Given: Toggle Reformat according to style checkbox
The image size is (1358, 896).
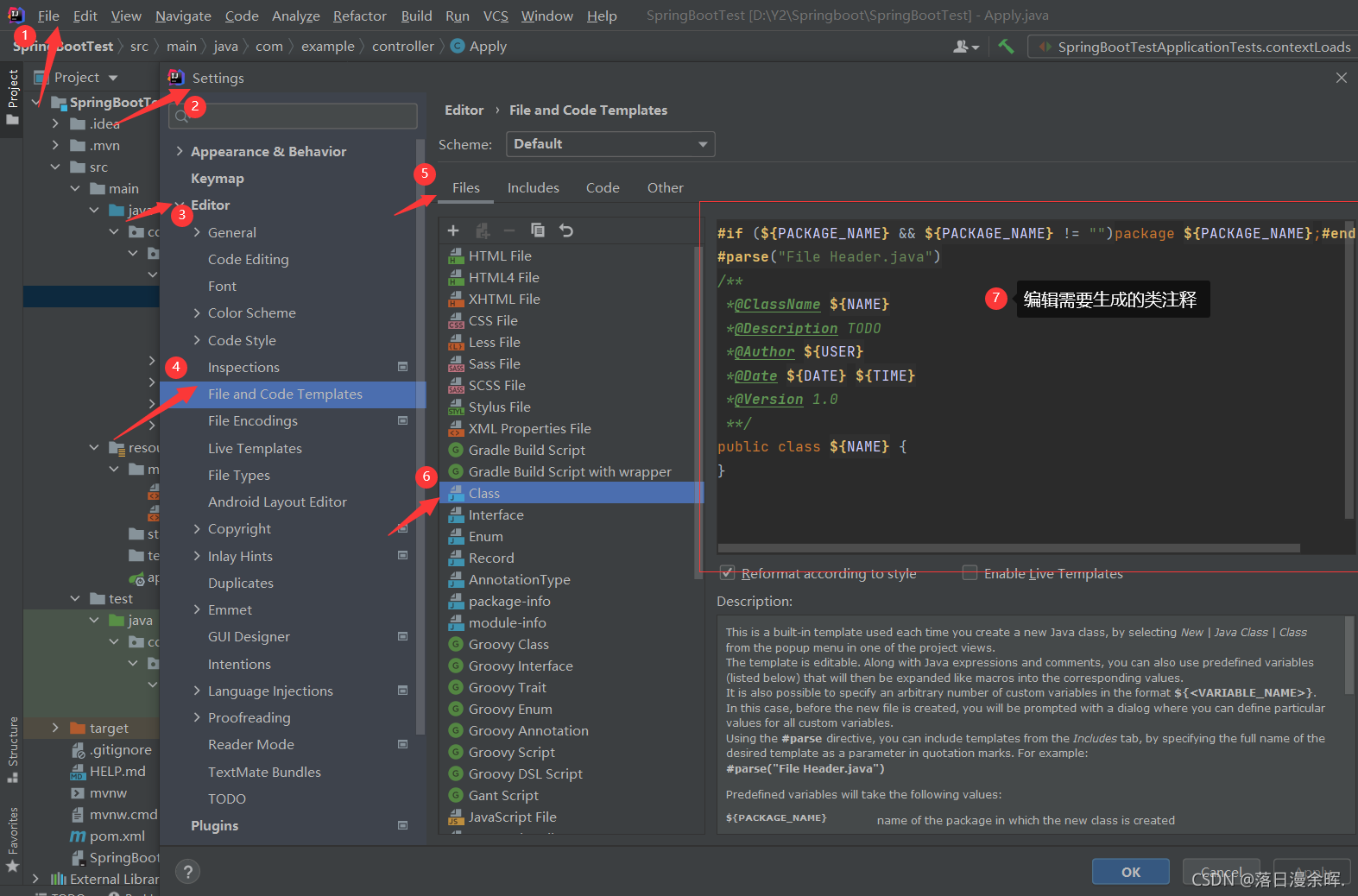Looking at the screenshot, I should (728, 573).
